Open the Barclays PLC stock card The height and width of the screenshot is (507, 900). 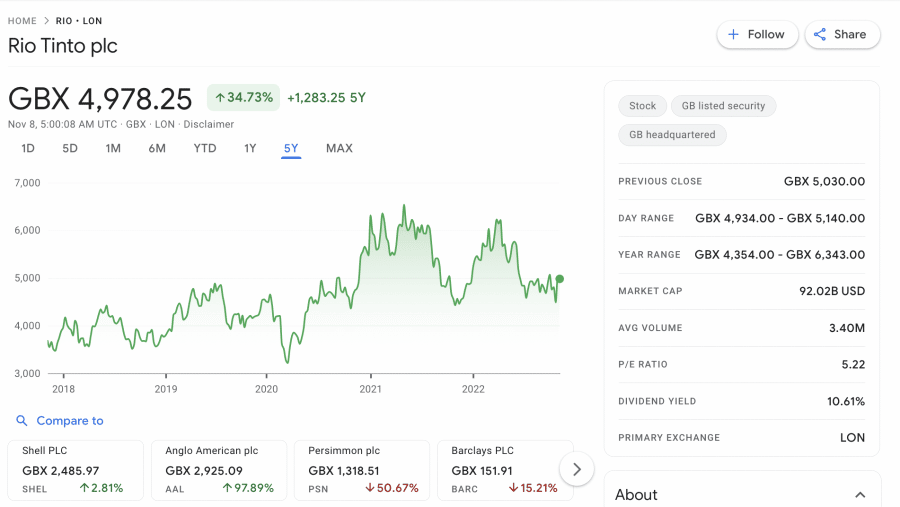[505, 470]
